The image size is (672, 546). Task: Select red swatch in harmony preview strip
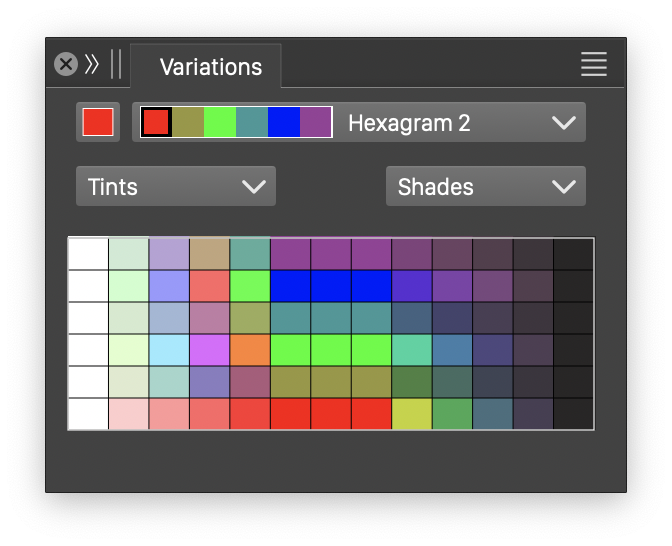[x=156, y=122]
